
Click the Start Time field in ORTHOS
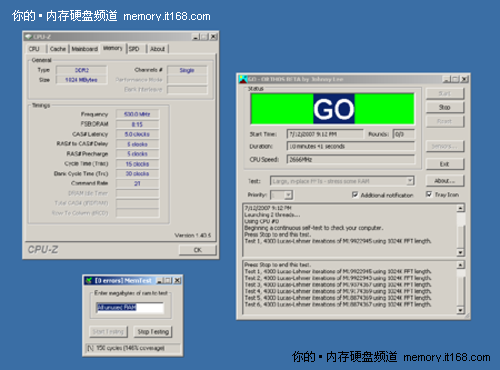(325, 134)
